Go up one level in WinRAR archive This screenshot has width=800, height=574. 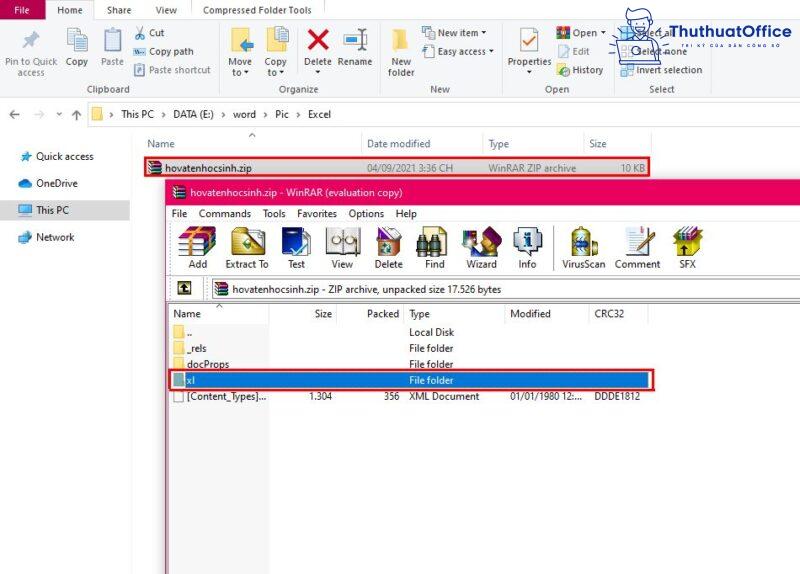pyautogui.click(x=184, y=288)
